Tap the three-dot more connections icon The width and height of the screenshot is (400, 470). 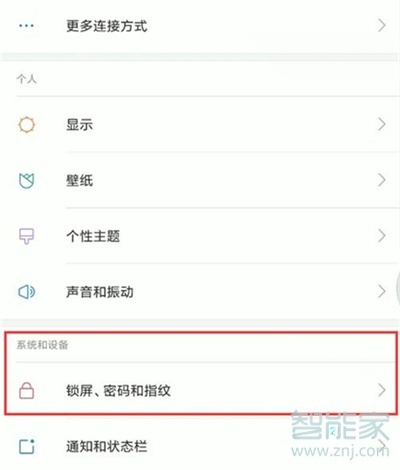point(26,26)
